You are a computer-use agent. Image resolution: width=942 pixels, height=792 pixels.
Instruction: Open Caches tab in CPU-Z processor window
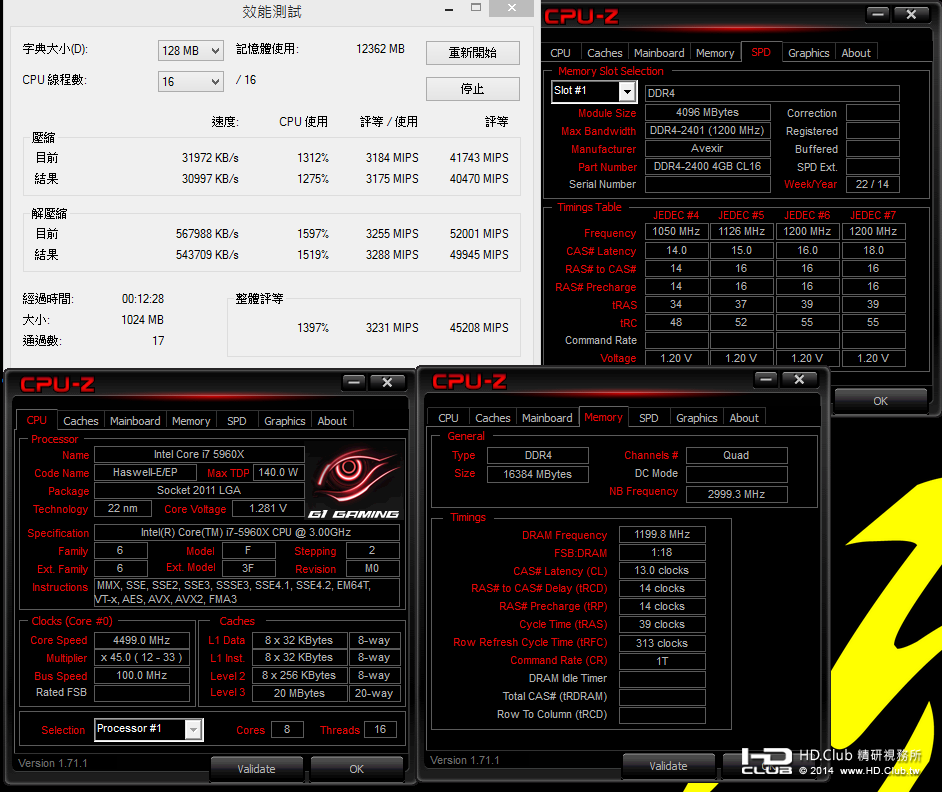click(81, 421)
